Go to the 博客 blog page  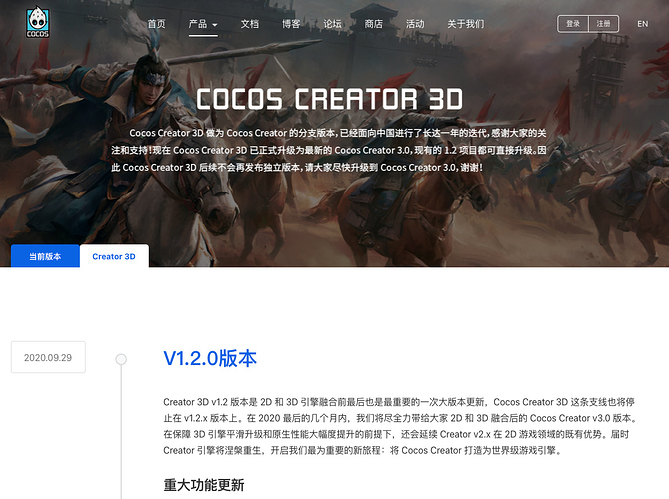click(x=291, y=24)
